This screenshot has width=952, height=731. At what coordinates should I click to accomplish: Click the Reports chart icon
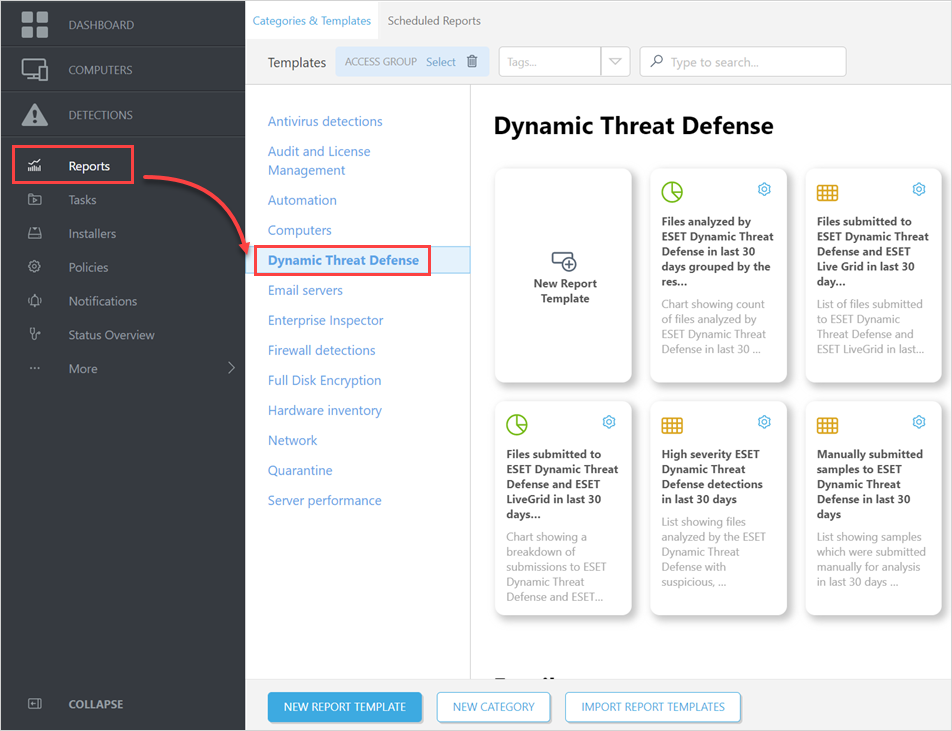(35, 165)
